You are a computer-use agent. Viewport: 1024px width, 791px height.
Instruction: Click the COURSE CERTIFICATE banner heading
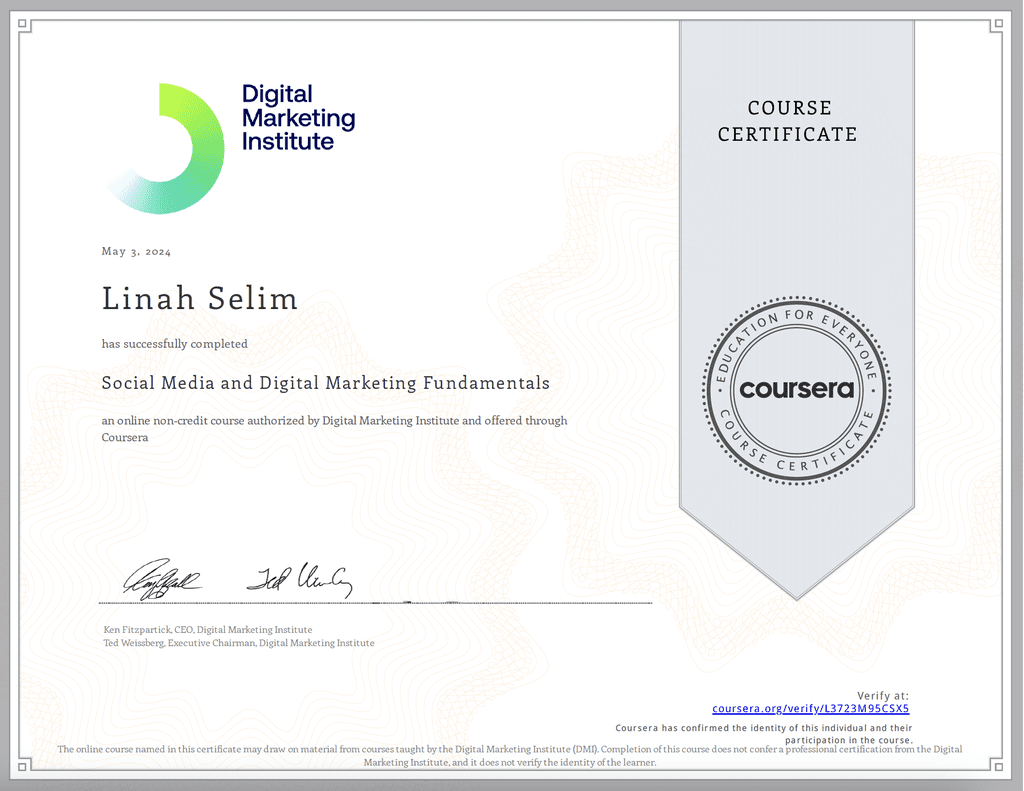pyautogui.click(x=788, y=121)
